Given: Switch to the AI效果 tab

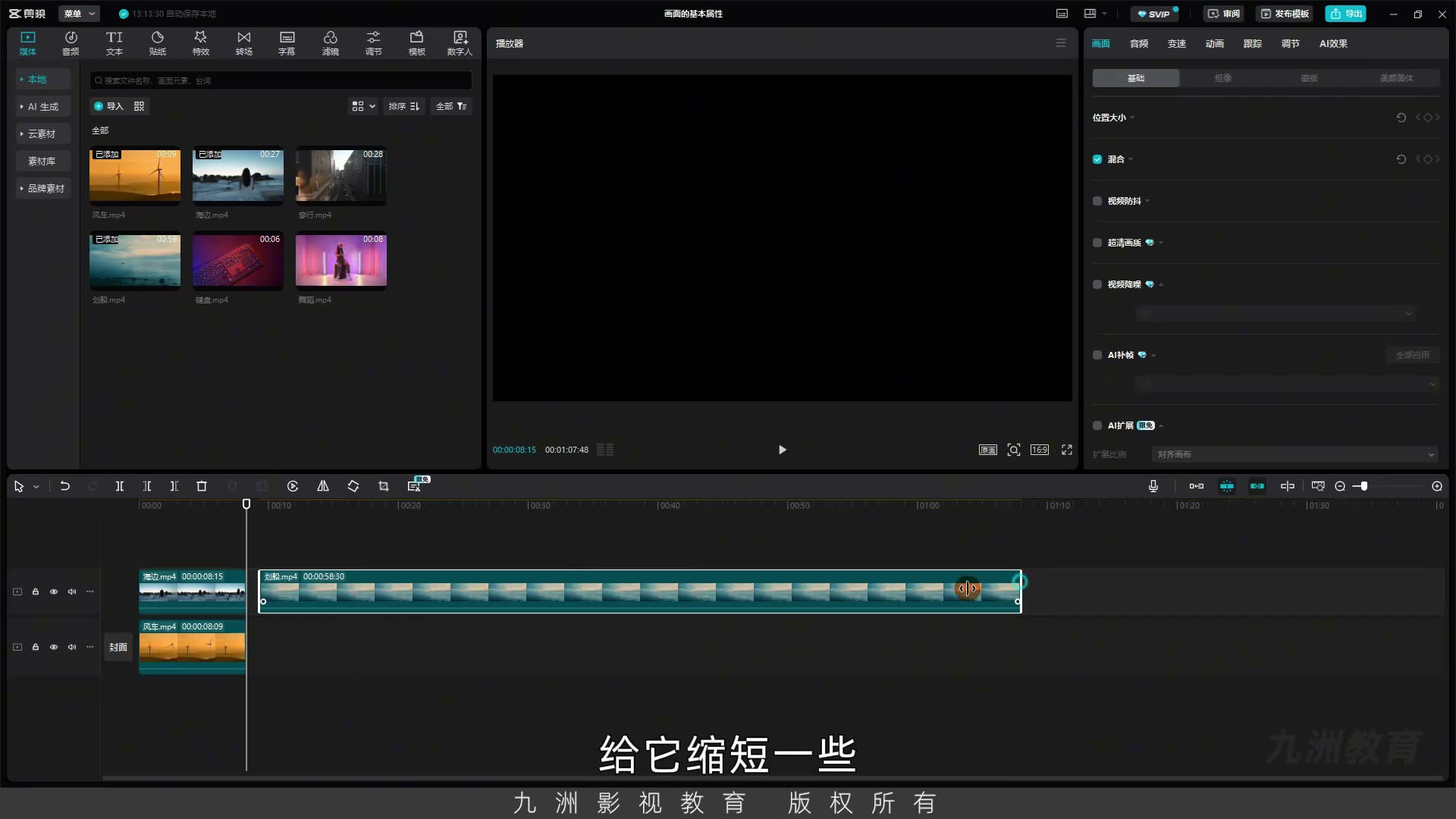Looking at the screenshot, I should [x=1333, y=44].
